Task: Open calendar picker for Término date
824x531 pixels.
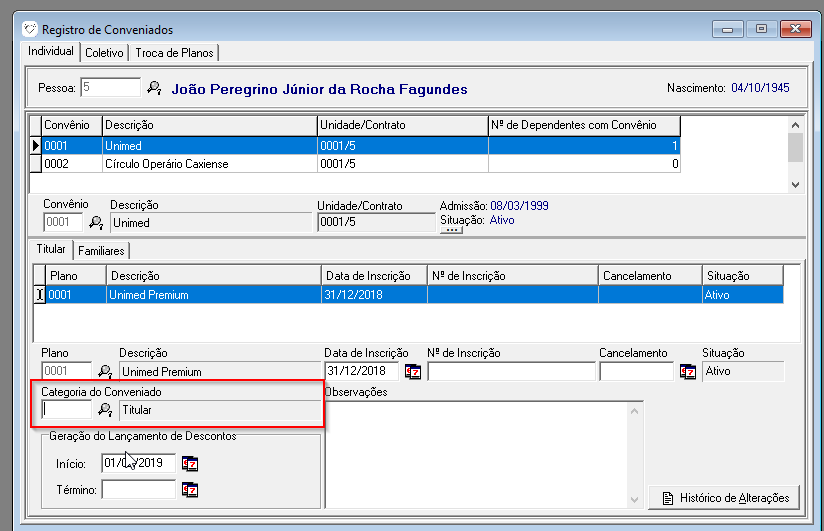Action: [x=190, y=490]
